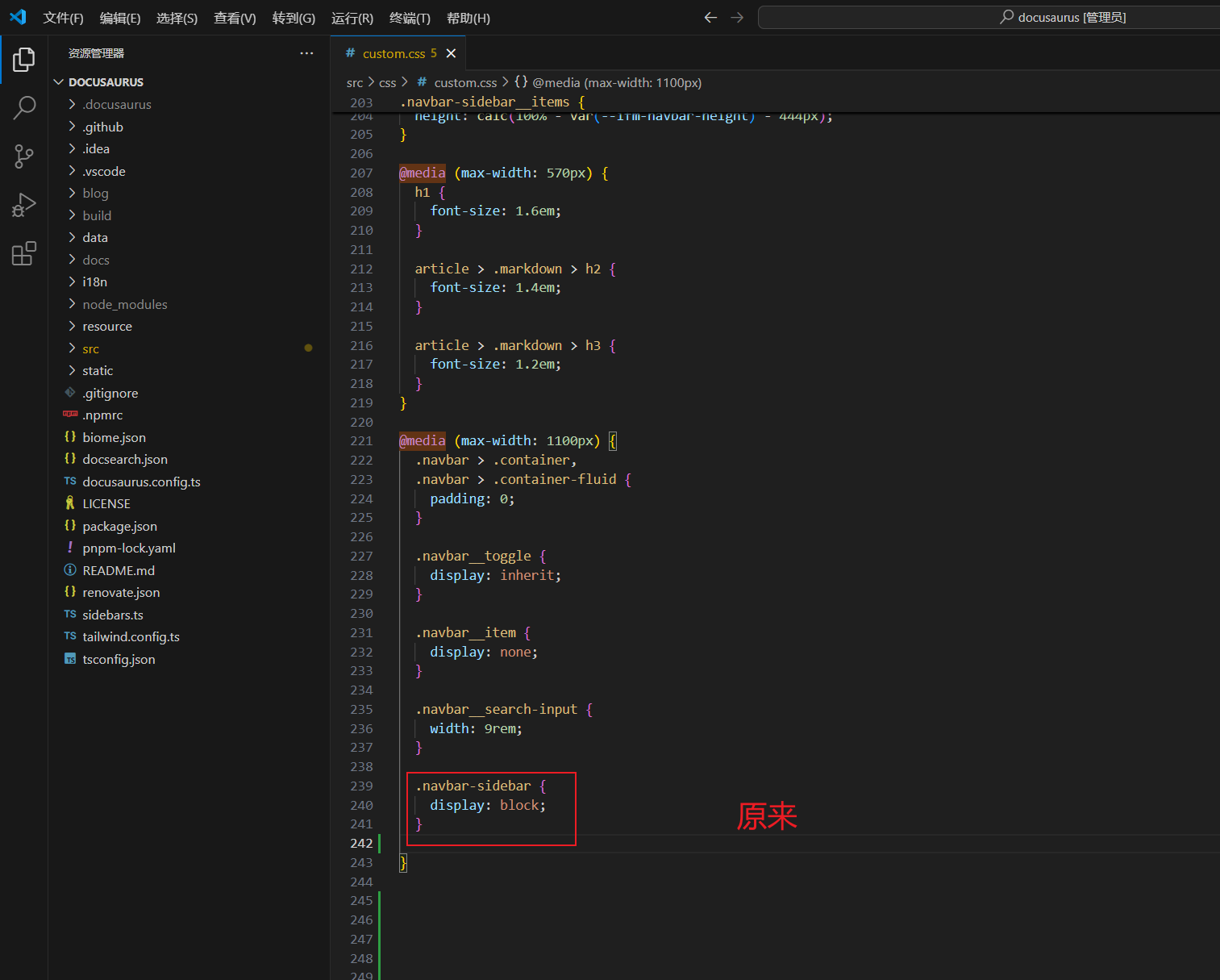Go forward with the right arrow
Image resolution: width=1220 pixels, height=980 pixels.
point(737,18)
